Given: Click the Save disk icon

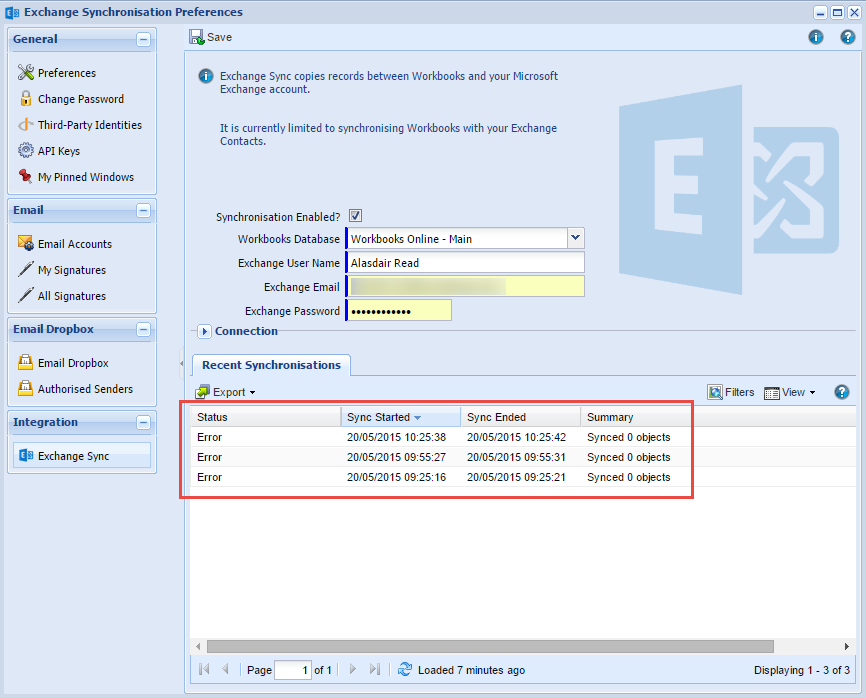Looking at the screenshot, I should coord(197,37).
